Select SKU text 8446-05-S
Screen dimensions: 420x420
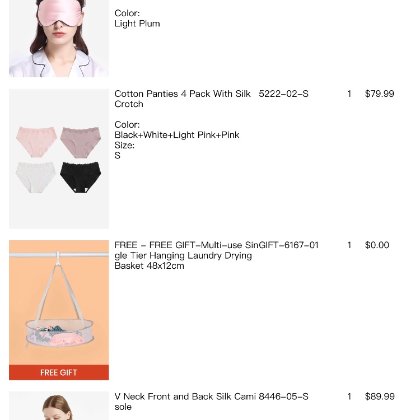coord(283,396)
